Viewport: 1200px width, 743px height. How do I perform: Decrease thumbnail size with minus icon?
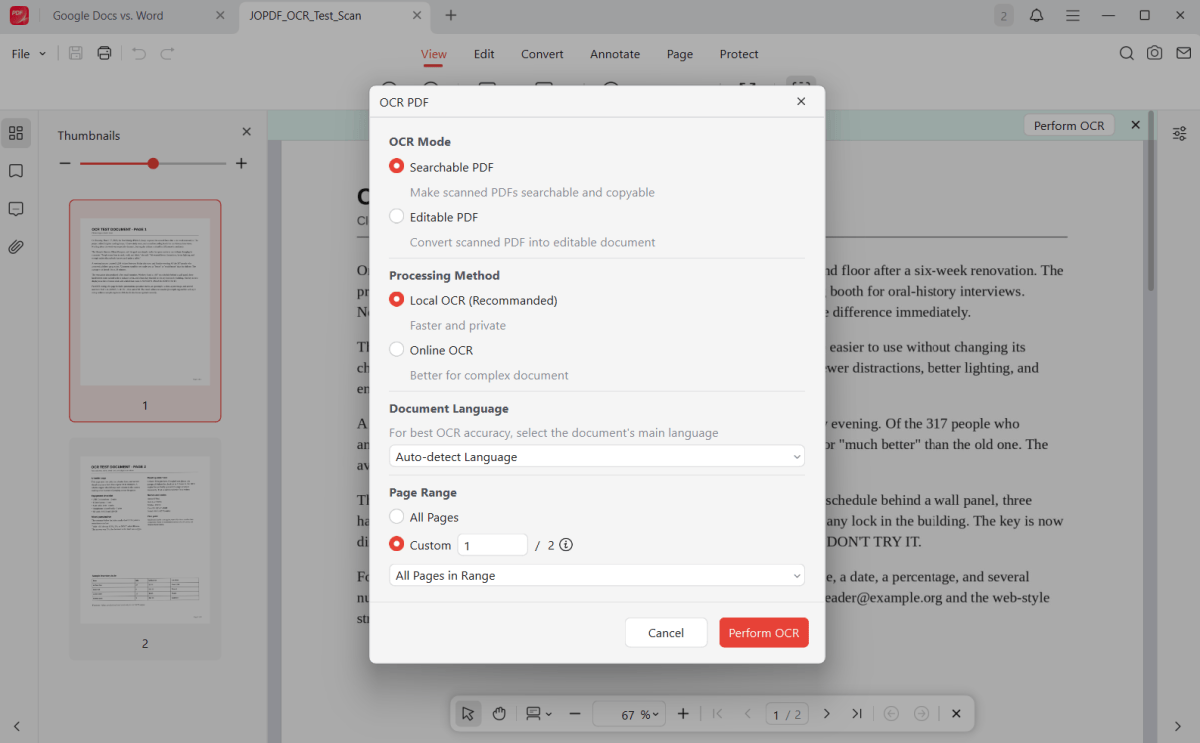(x=65, y=163)
